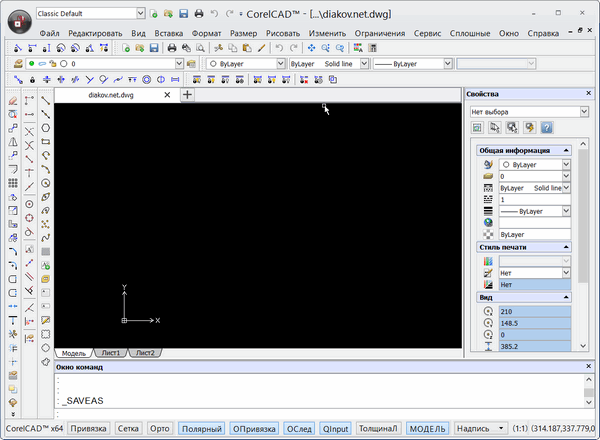Viewport: 600px width, 440px height.
Task: Open the Classic Default workspace dropdown
Action: (x=139, y=14)
